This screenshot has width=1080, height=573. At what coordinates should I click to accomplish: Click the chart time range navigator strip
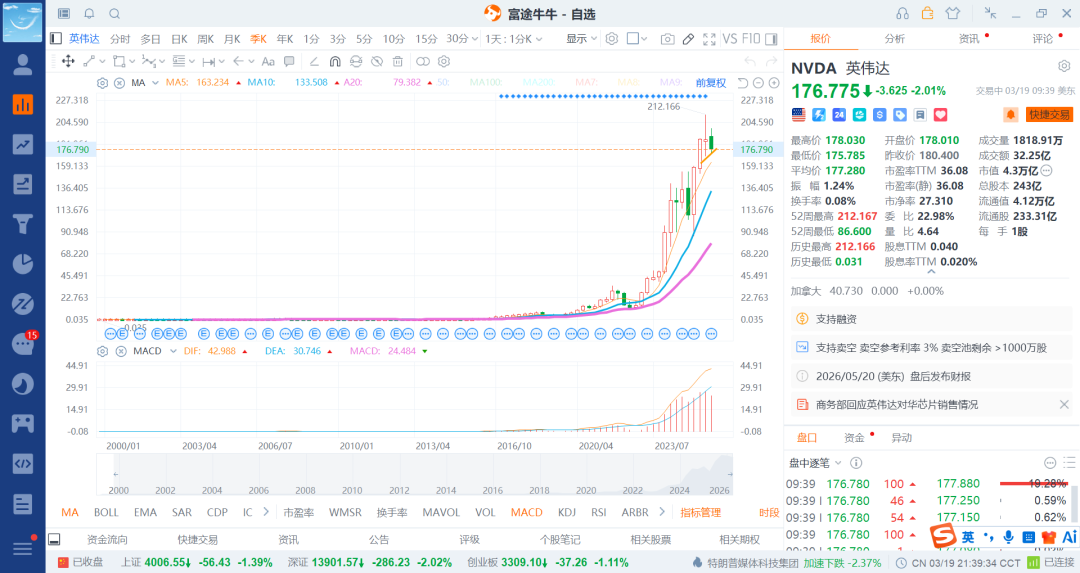pyautogui.click(x=415, y=475)
